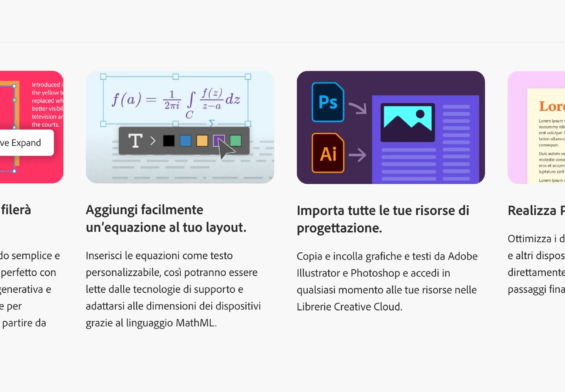Image resolution: width=565 pixels, height=392 pixels.
Task: Open the Lorem ipsum document card image
Action: pyautogui.click(x=536, y=127)
